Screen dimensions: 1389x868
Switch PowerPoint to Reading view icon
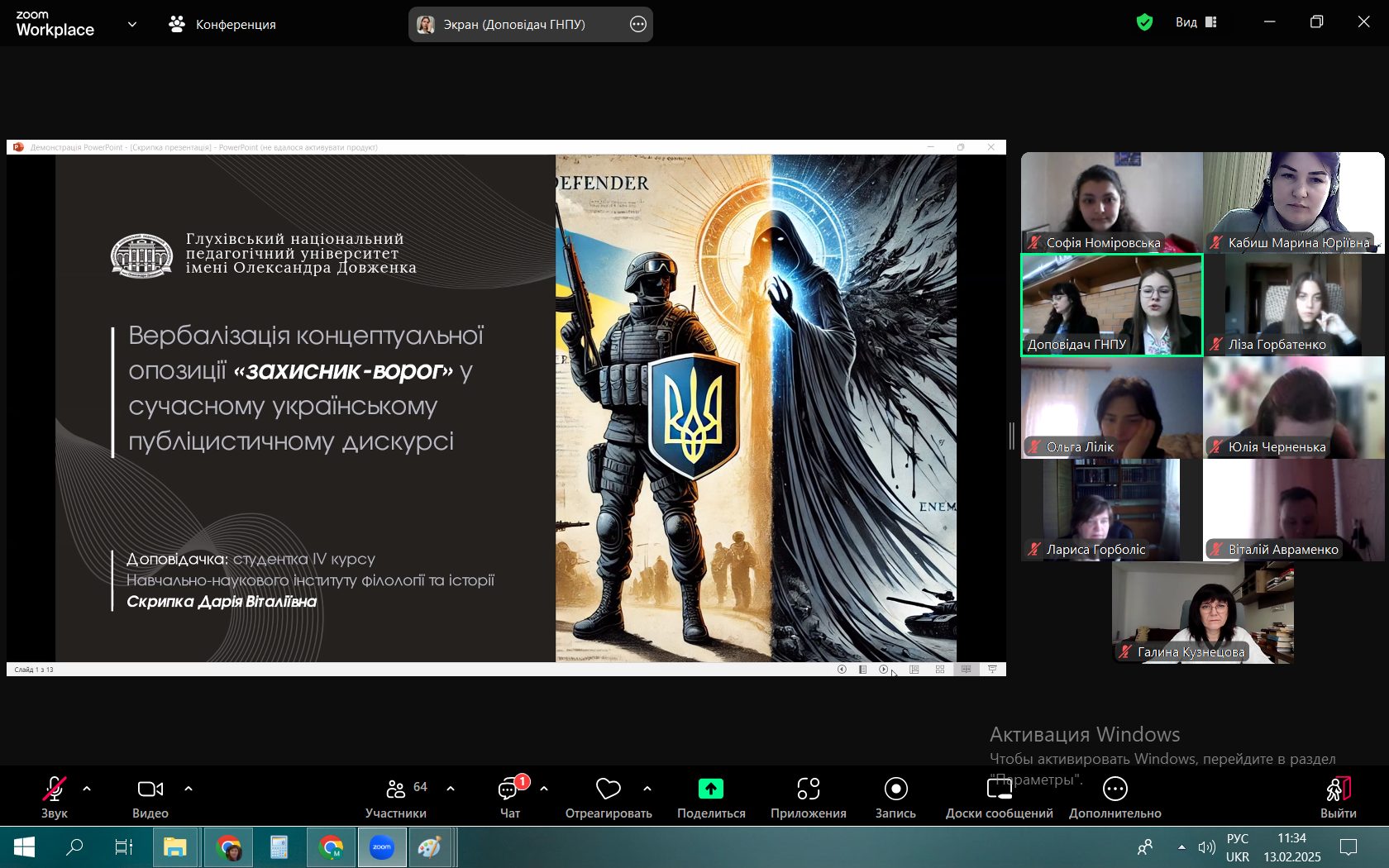(966, 670)
